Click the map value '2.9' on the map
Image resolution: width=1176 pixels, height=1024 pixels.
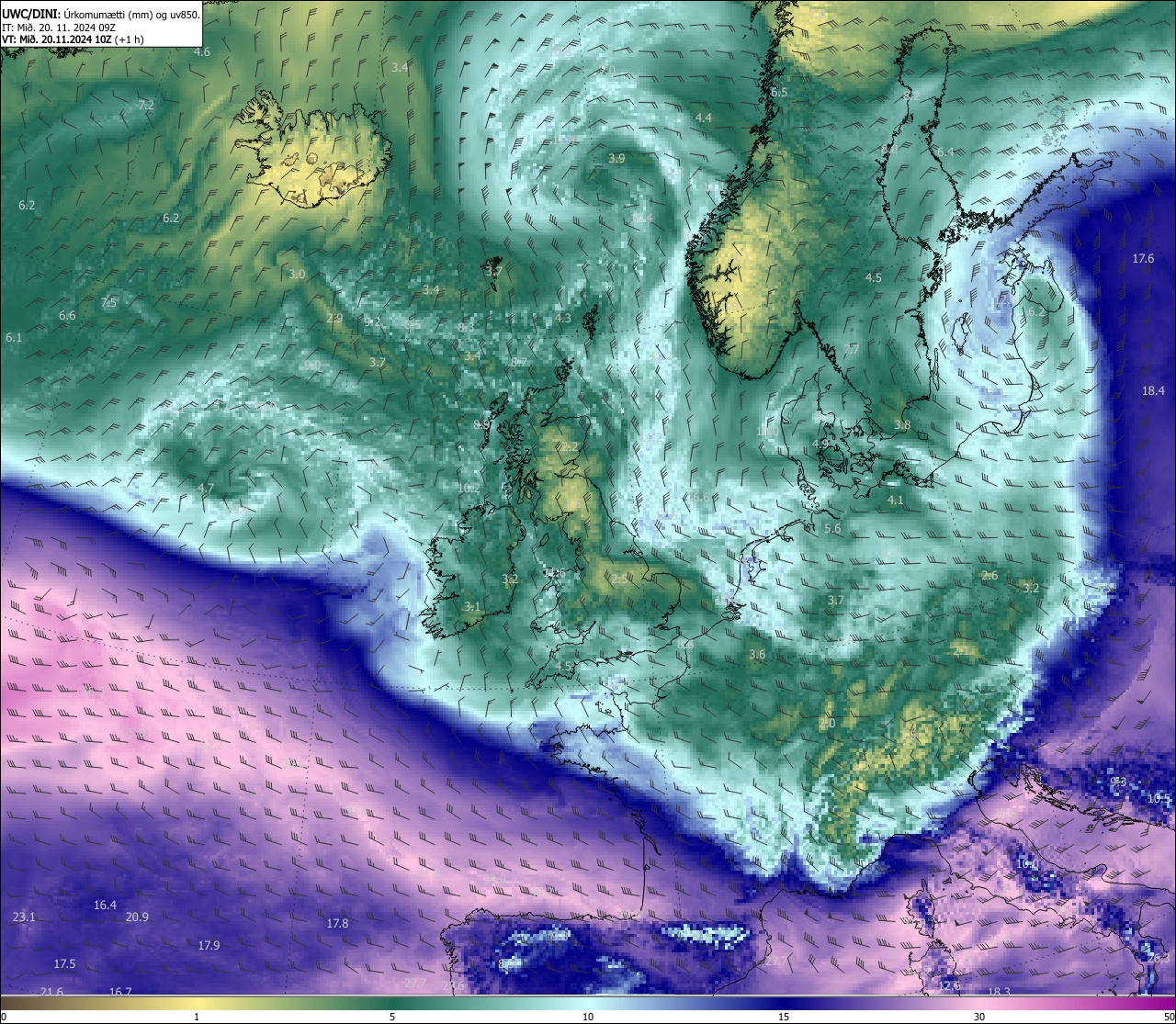(334, 319)
